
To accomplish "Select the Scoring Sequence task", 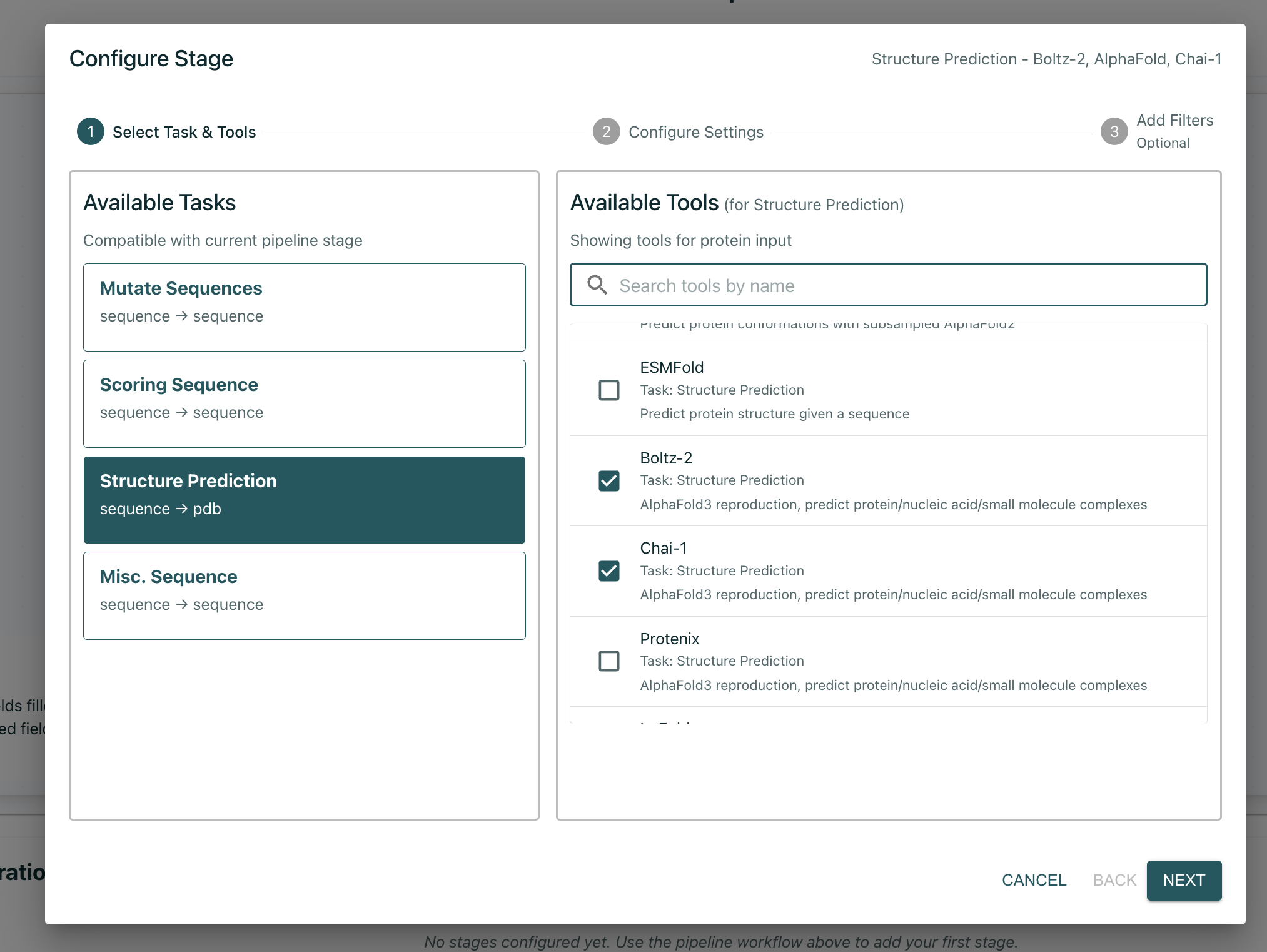I will (x=304, y=403).
